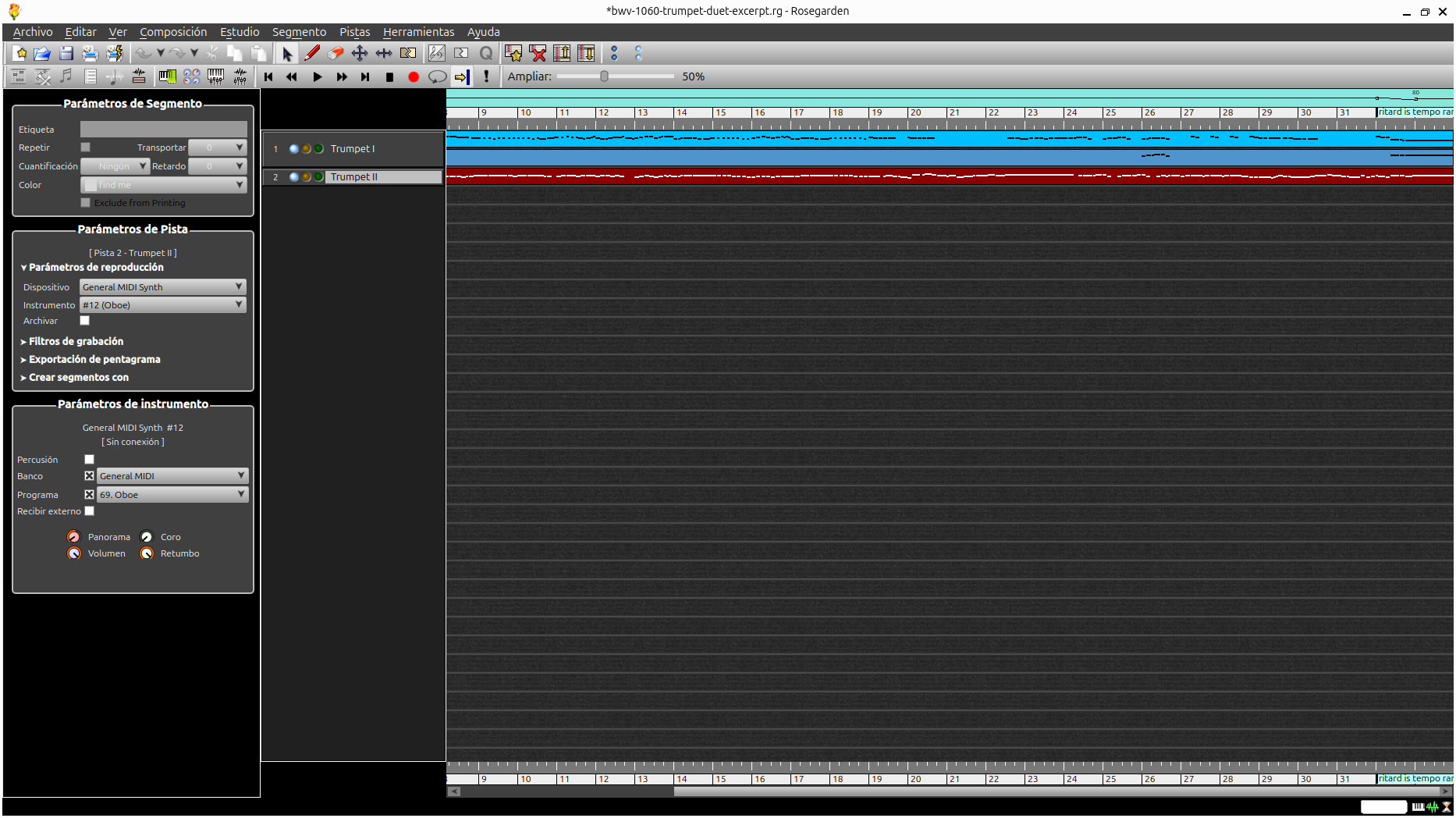Toggle the loop playback icon
Image resolution: width=1456 pixels, height=818 pixels.
[437, 76]
